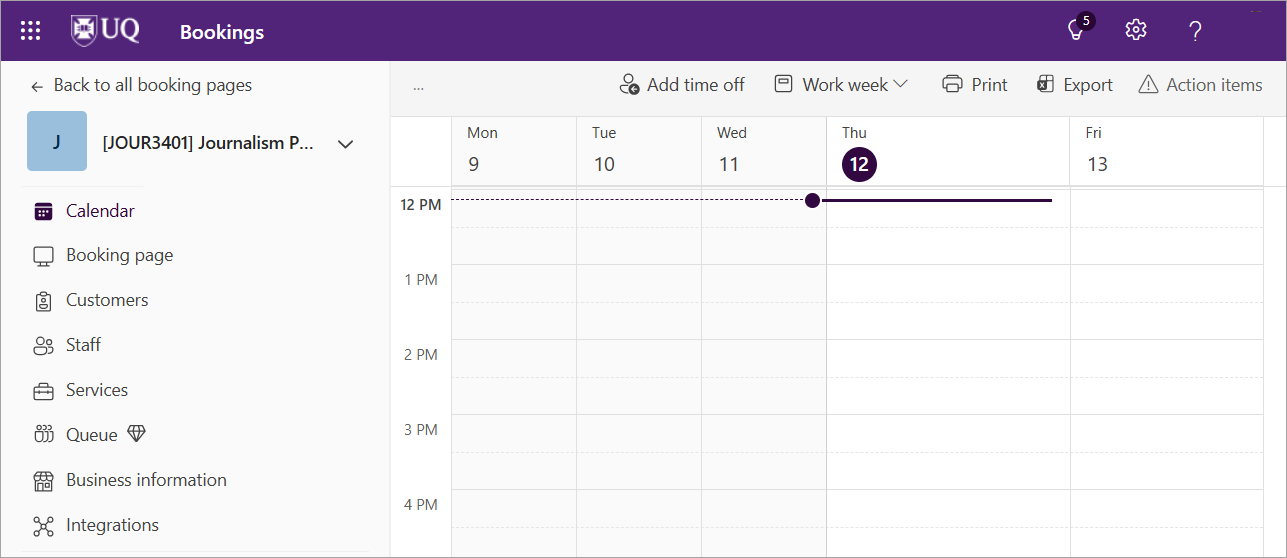Select Calendar in the sidebar
Screen dimensions: 1287x558
(99, 211)
